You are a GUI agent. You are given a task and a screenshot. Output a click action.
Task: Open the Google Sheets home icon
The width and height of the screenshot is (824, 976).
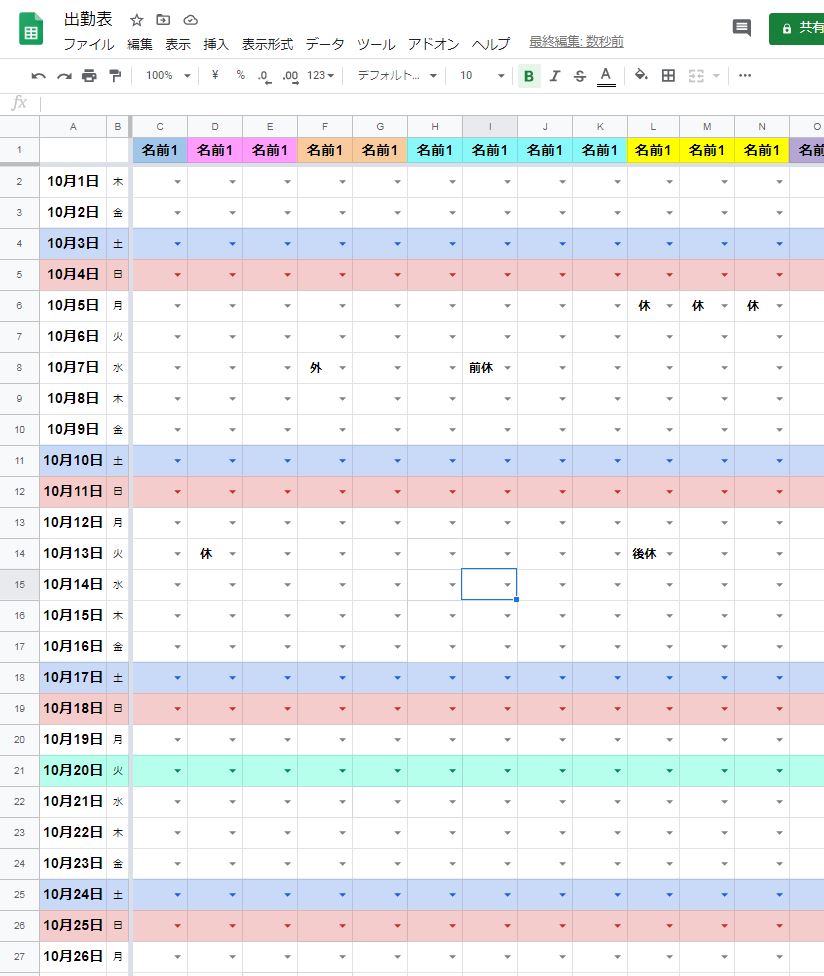(x=31, y=29)
